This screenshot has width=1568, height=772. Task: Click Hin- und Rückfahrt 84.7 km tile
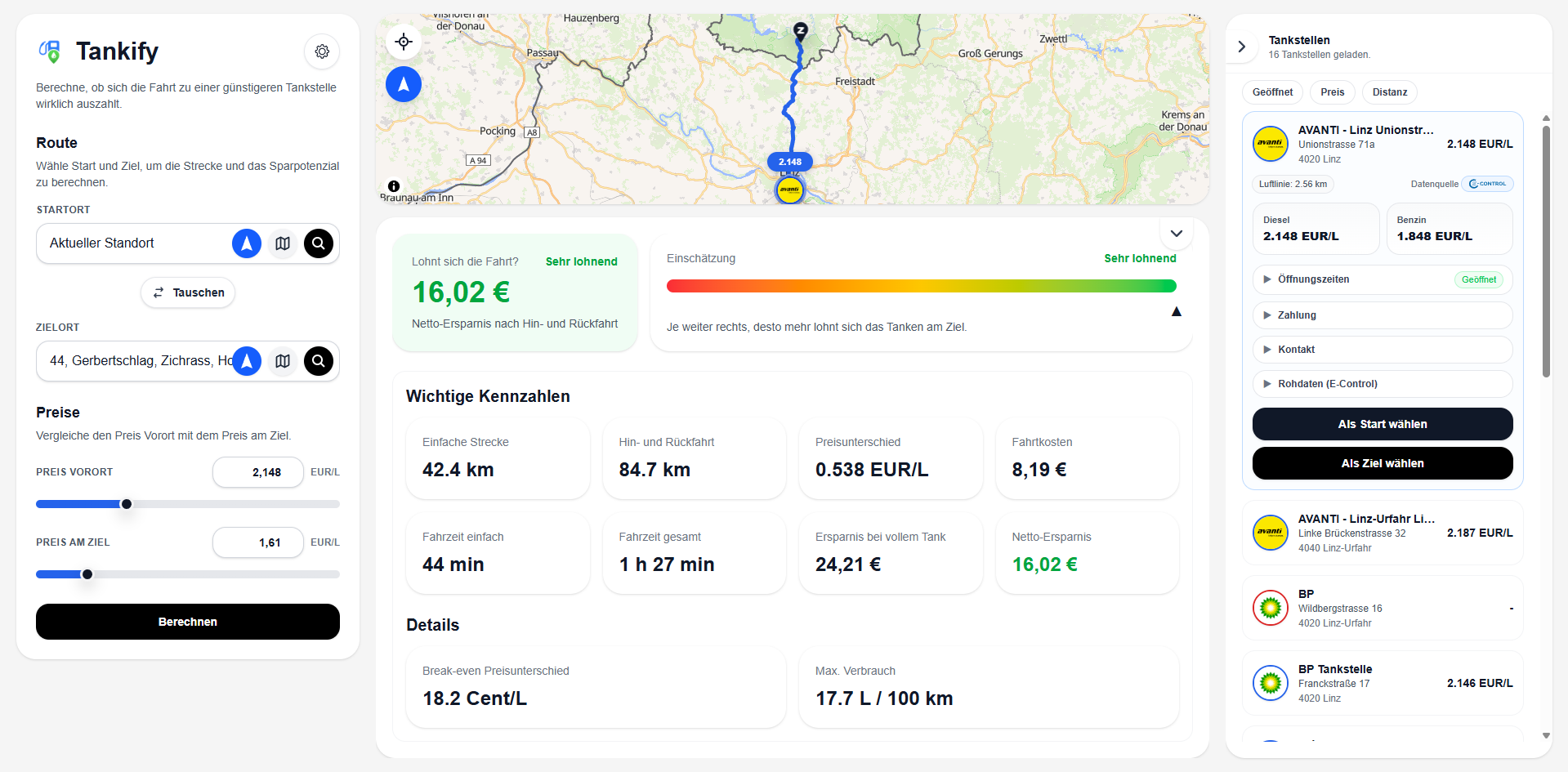(695, 458)
